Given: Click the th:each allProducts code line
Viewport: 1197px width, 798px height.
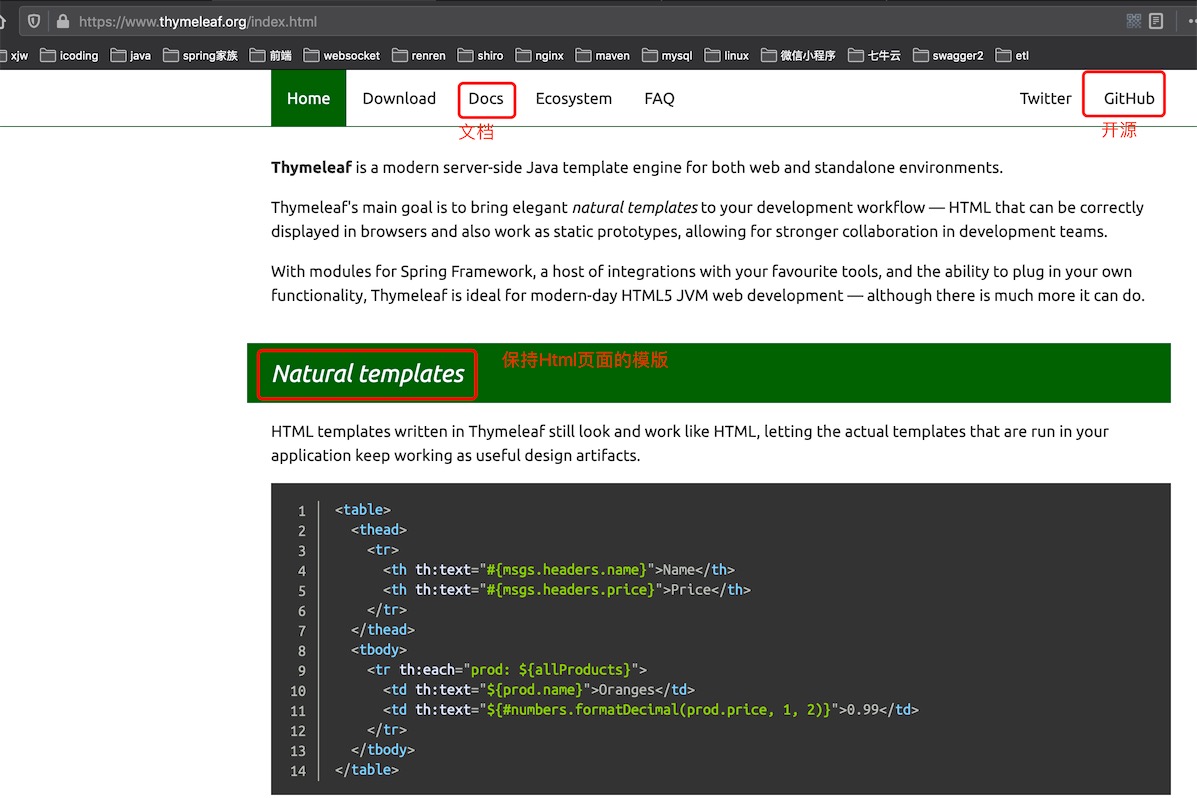Looking at the screenshot, I should (x=507, y=670).
